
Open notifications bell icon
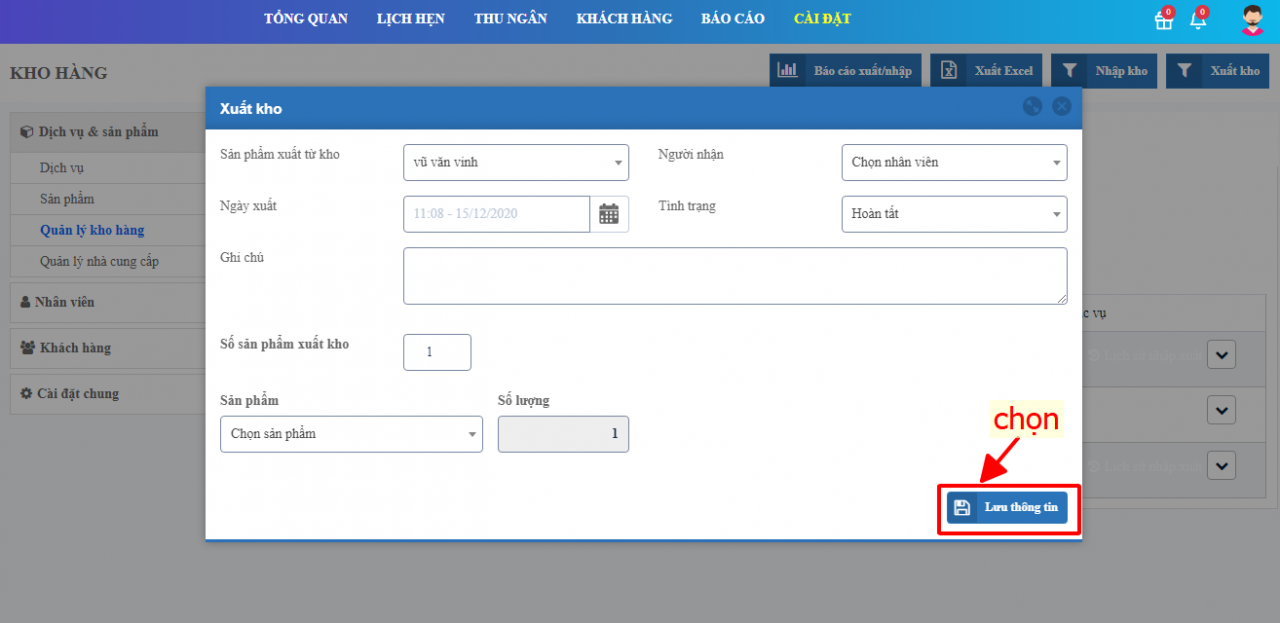(1197, 19)
